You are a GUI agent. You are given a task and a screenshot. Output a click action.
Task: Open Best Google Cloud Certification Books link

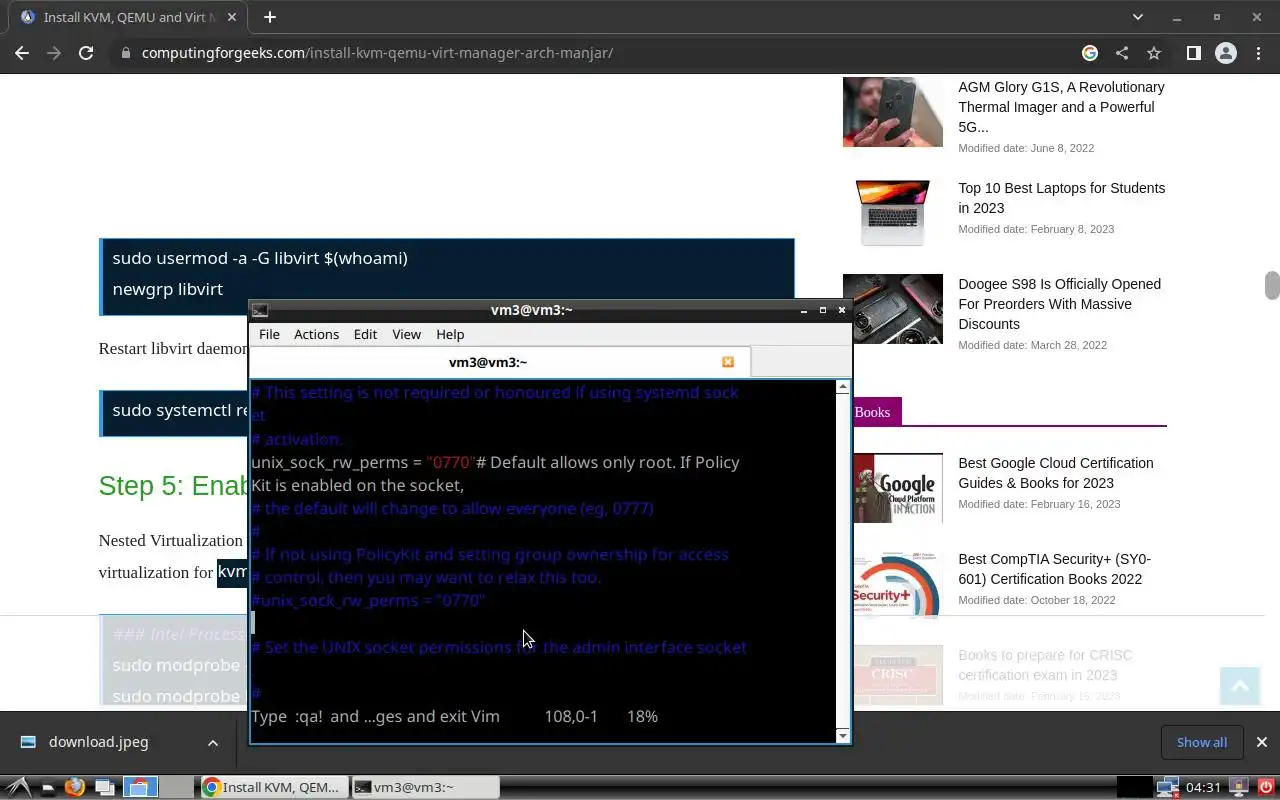point(1055,473)
